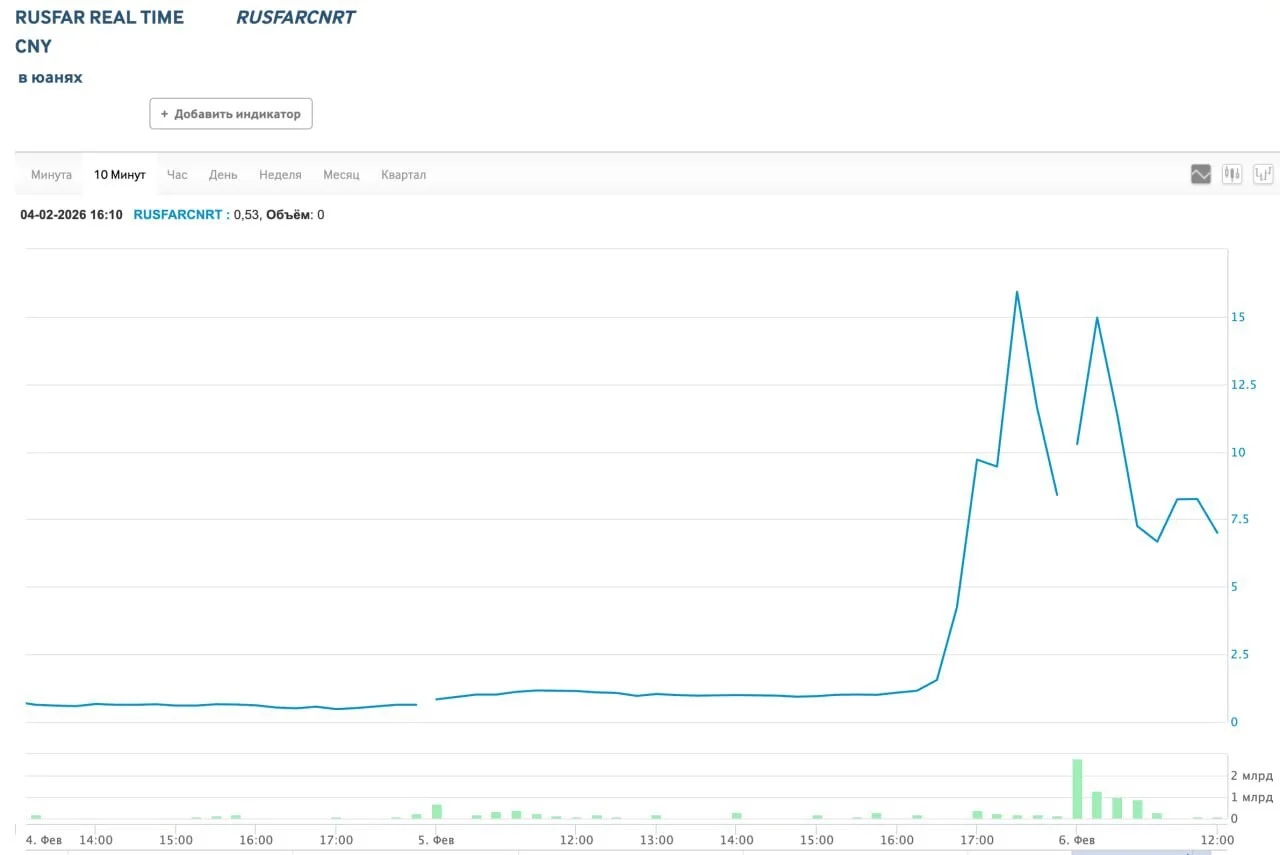Image resolution: width=1280 pixels, height=855 pixels.
Task: Select the line chart type icon
Action: (x=1201, y=175)
